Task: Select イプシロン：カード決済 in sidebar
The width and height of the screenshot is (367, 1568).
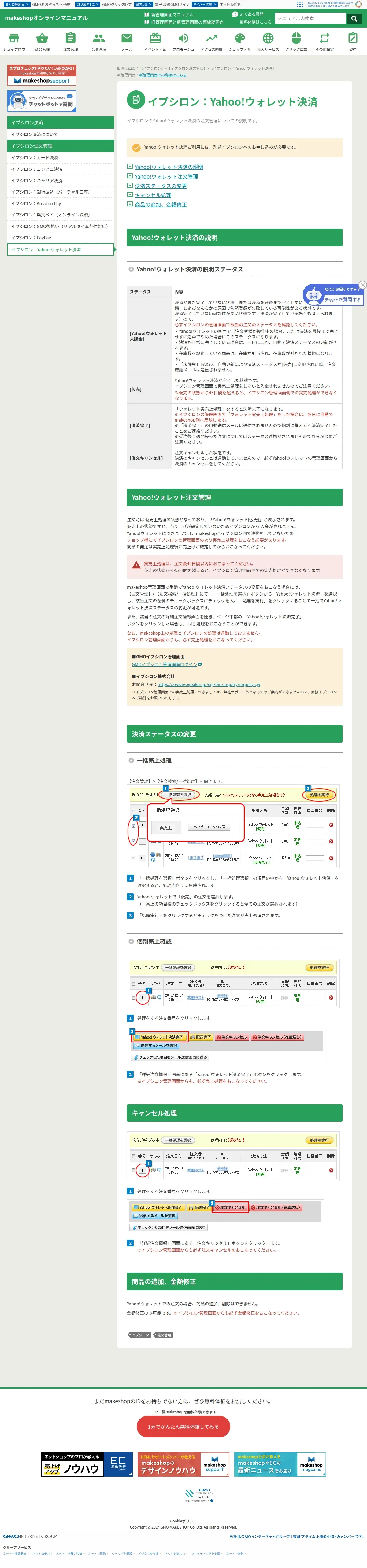Action: click(x=61, y=158)
